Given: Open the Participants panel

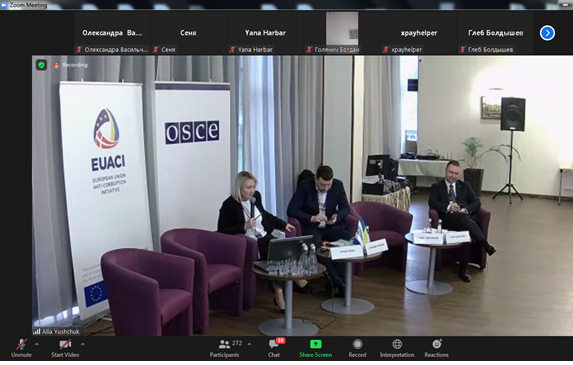Looking at the screenshot, I should tap(224, 348).
